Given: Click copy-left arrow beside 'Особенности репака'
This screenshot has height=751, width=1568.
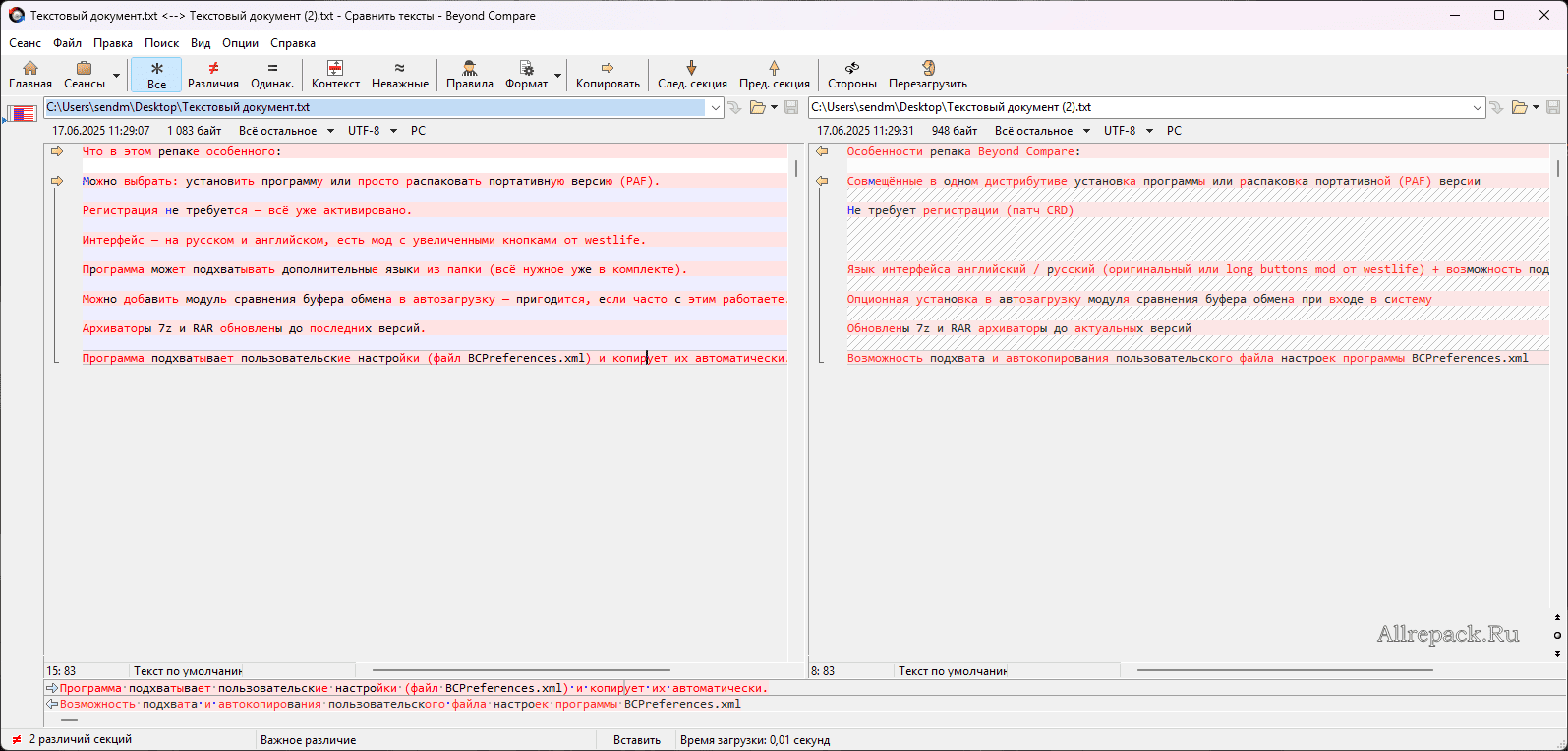Looking at the screenshot, I should (823, 151).
